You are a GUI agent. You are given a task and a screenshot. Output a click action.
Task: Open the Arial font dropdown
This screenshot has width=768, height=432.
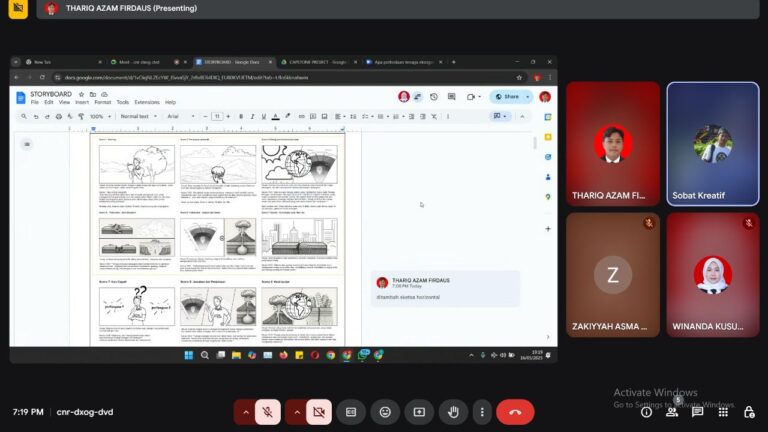[x=181, y=117]
